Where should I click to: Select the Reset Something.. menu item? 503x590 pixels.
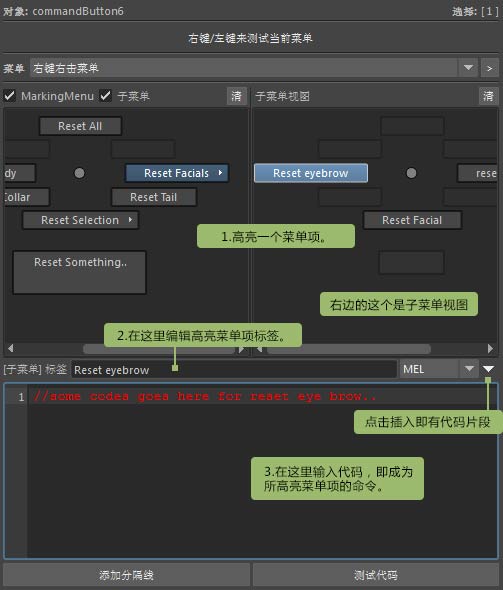[x=79, y=272]
